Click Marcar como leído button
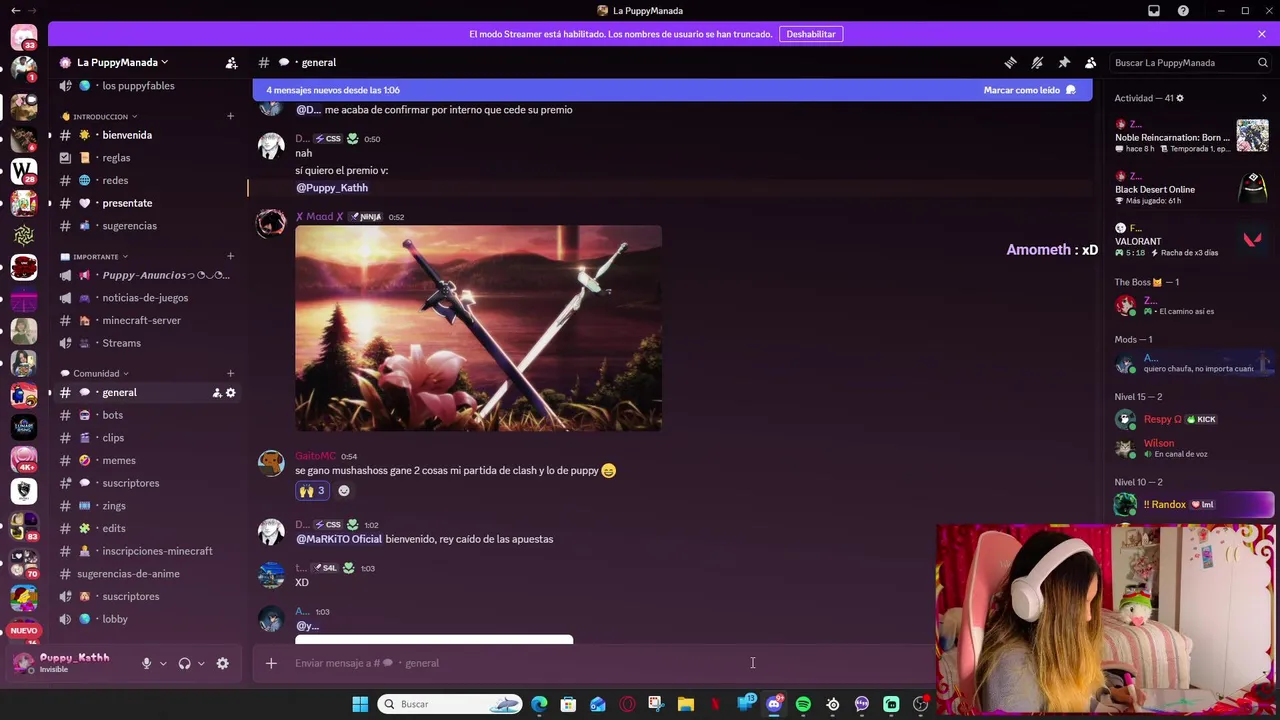The image size is (1280, 720). (x=1029, y=90)
